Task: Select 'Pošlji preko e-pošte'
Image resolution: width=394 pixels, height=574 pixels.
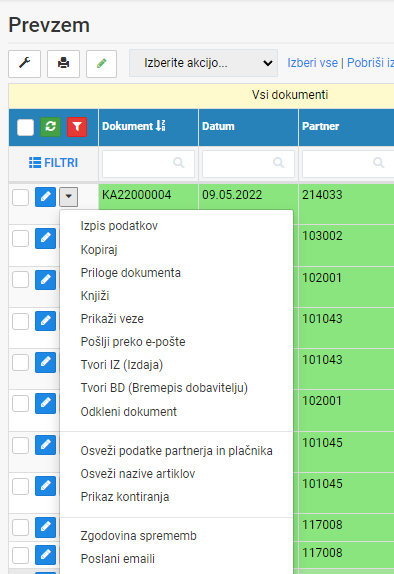Action: click(133, 342)
